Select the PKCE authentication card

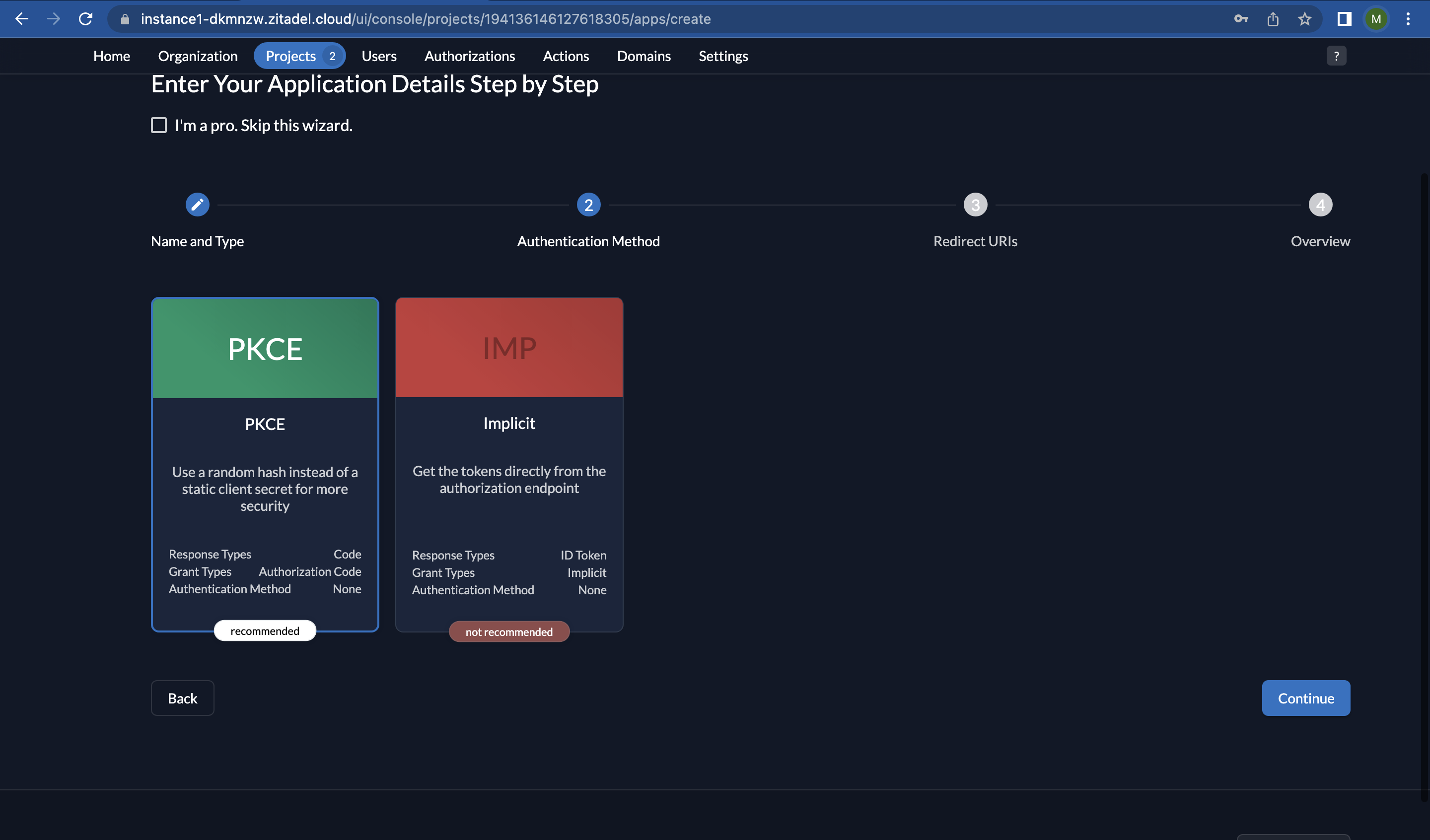click(x=265, y=464)
